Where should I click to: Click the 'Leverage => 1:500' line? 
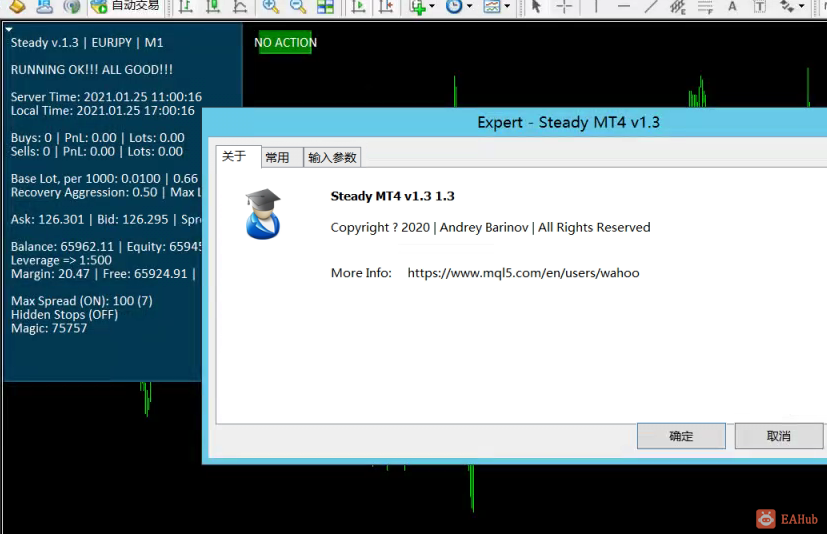61,260
